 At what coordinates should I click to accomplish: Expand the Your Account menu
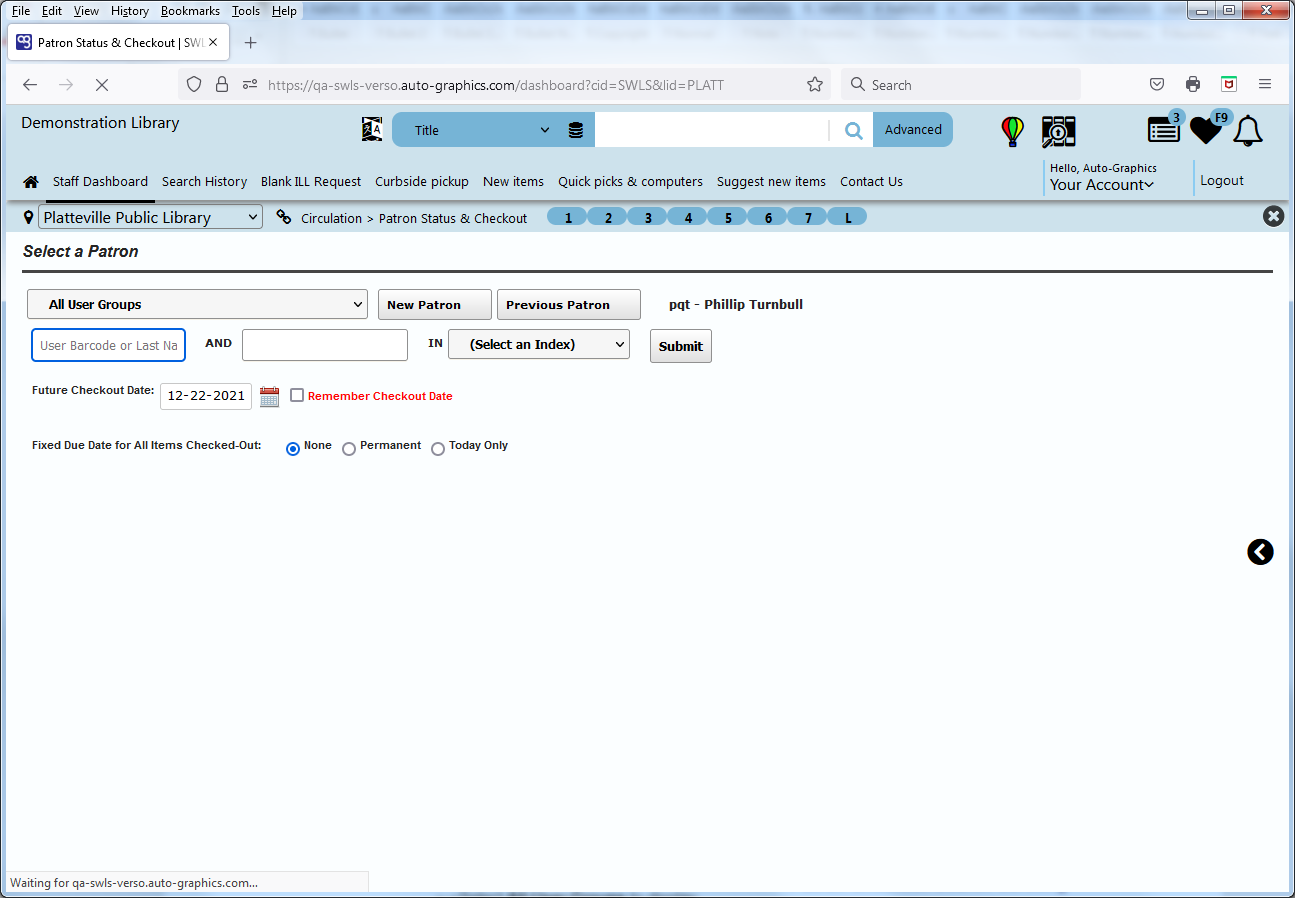click(1102, 185)
